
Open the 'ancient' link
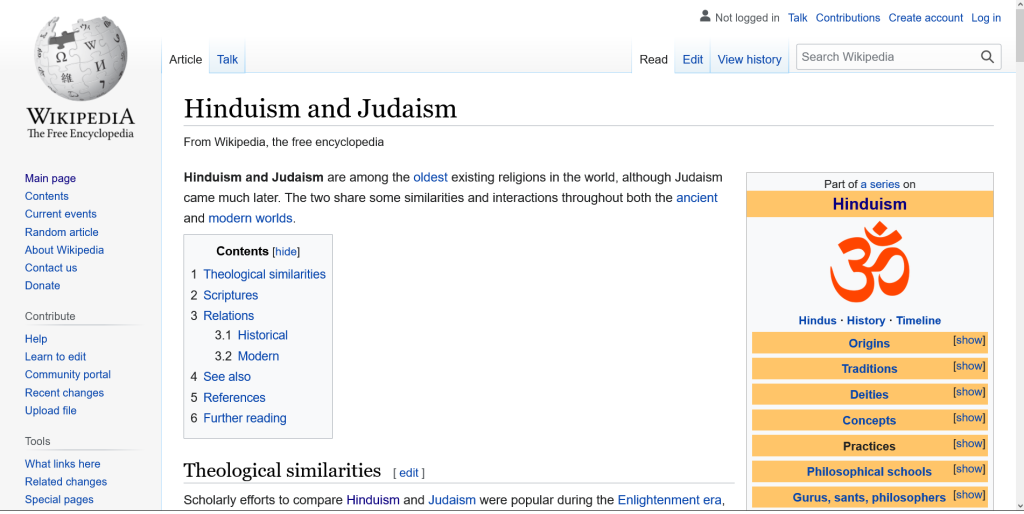[697, 198]
